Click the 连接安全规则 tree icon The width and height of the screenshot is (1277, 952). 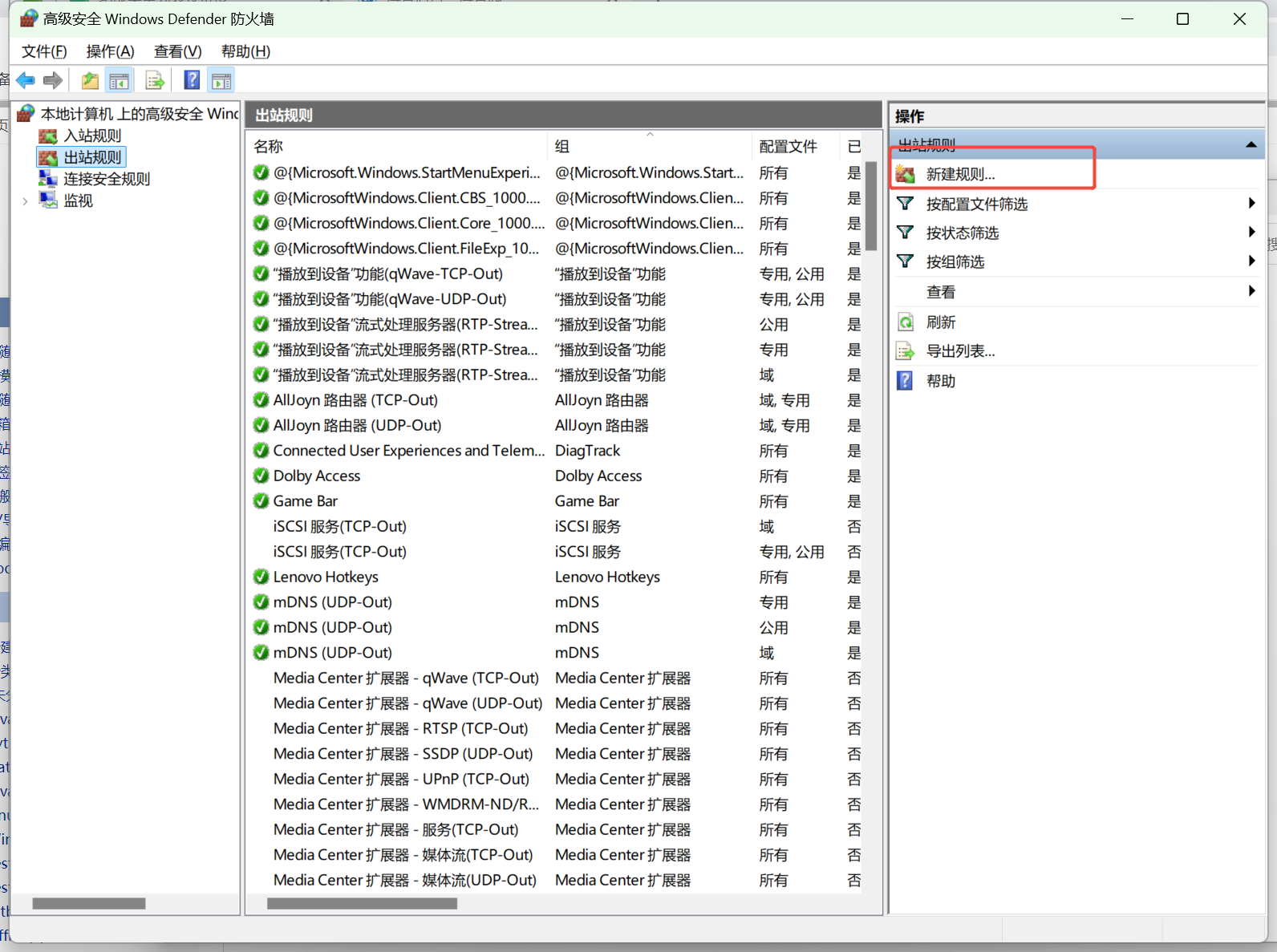(48, 179)
